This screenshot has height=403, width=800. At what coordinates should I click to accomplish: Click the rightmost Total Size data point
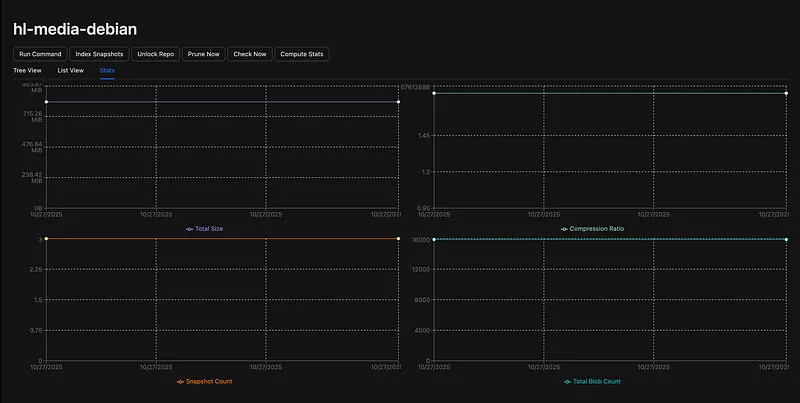(398, 102)
